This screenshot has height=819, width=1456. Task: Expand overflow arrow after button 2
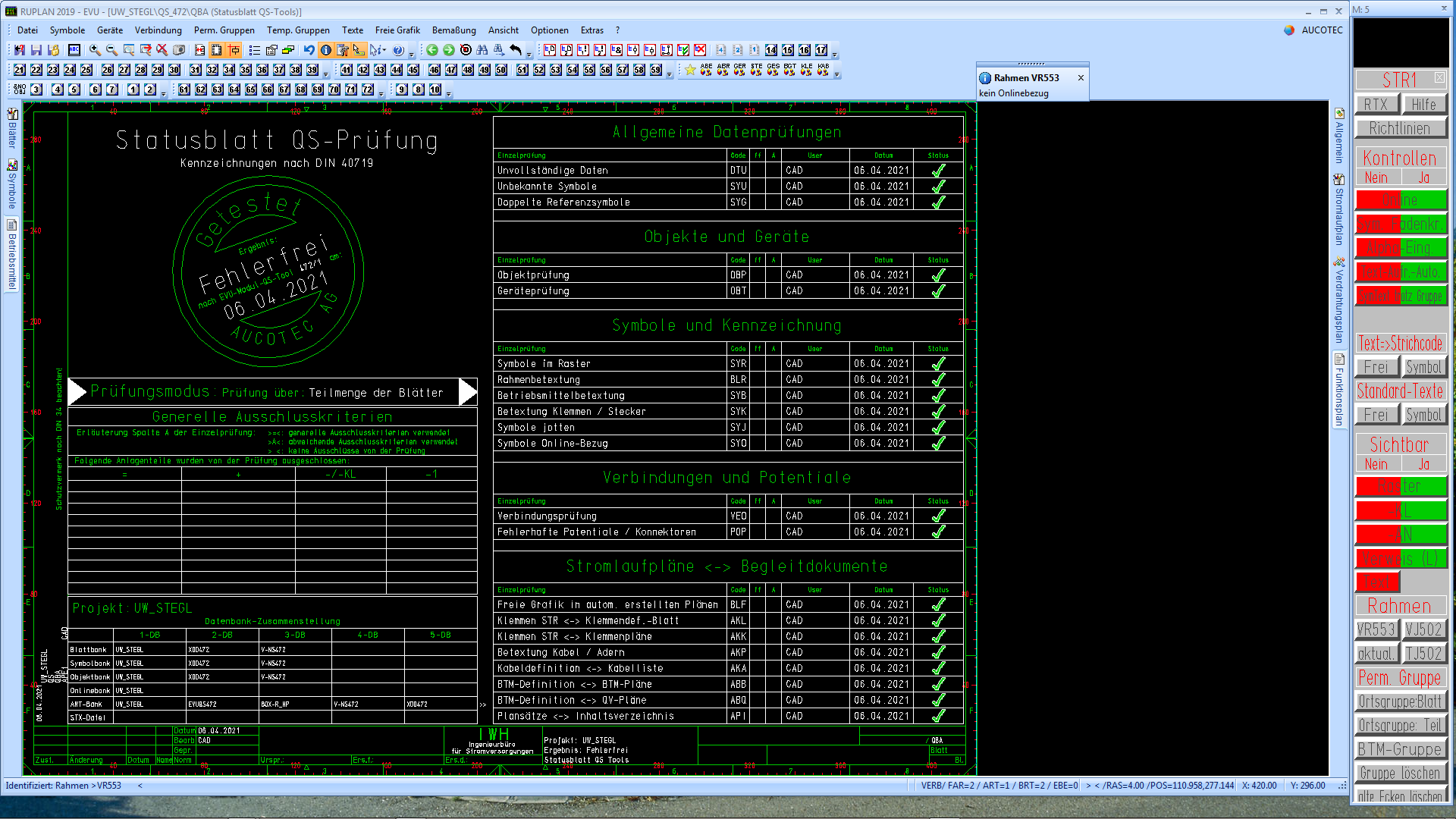[x=164, y=93]
